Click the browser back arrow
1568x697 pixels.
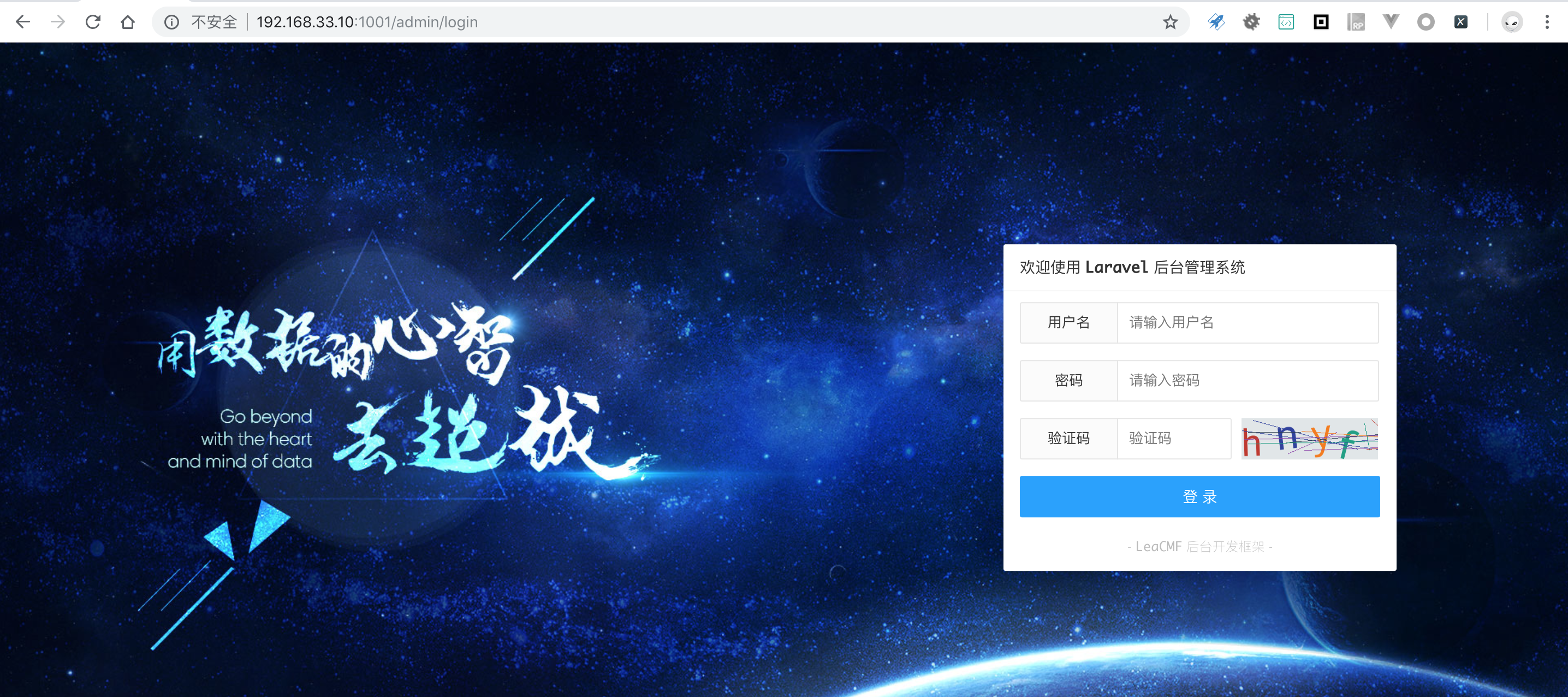click(x=22, y=22)
